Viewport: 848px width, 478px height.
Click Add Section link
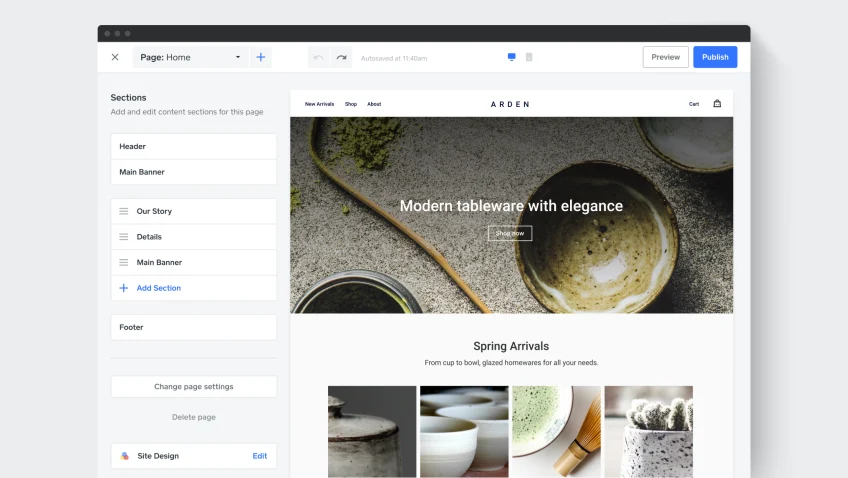click(x=158, y=288)
